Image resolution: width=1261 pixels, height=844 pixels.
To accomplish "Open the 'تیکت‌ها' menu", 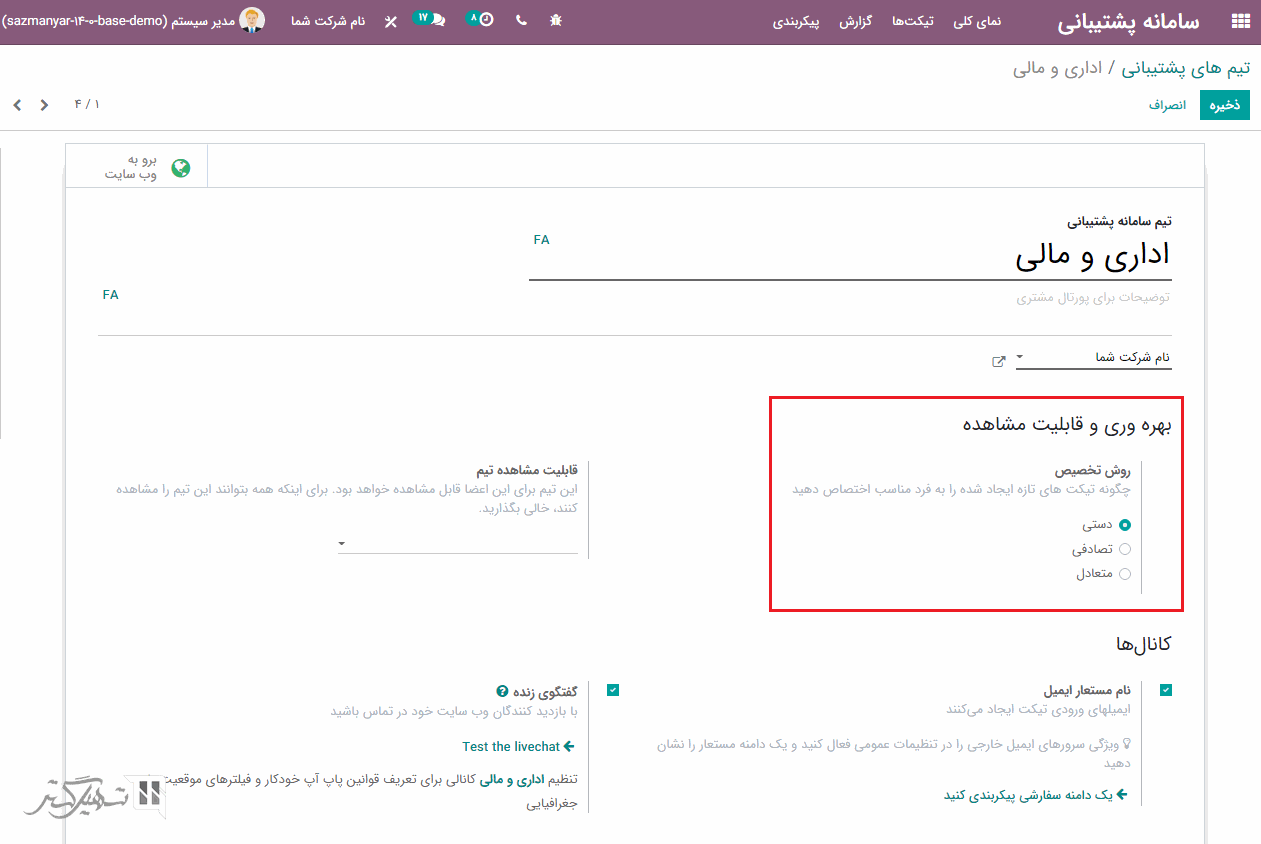I will (912, 21).
